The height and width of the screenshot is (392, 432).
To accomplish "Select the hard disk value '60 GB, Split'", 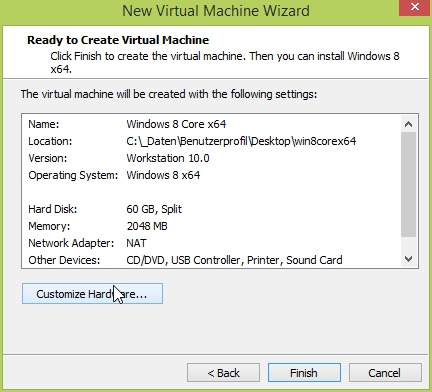I will pyautogui.click(x=154, y=209).
